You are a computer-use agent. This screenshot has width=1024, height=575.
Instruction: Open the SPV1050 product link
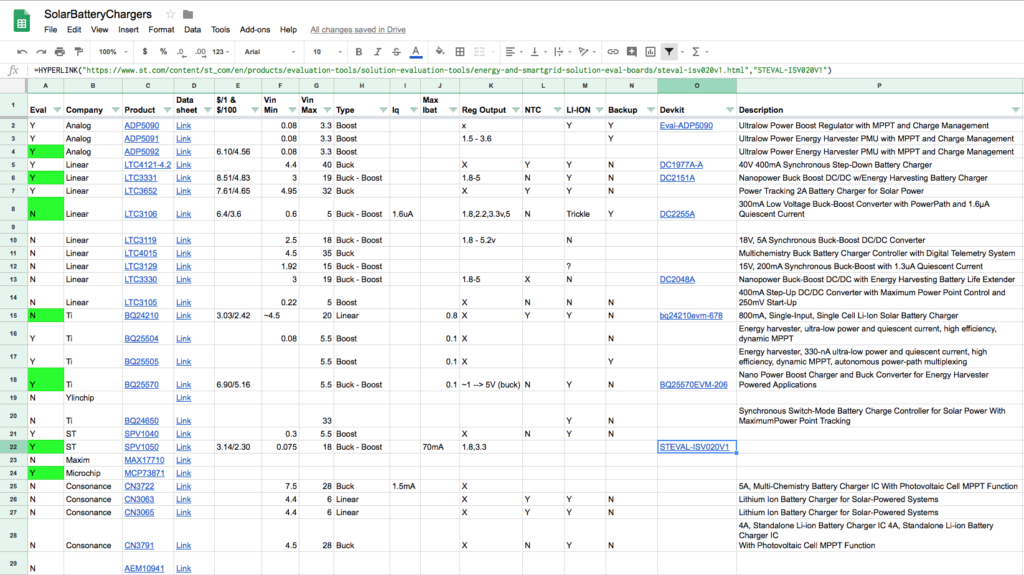[141, 447]
